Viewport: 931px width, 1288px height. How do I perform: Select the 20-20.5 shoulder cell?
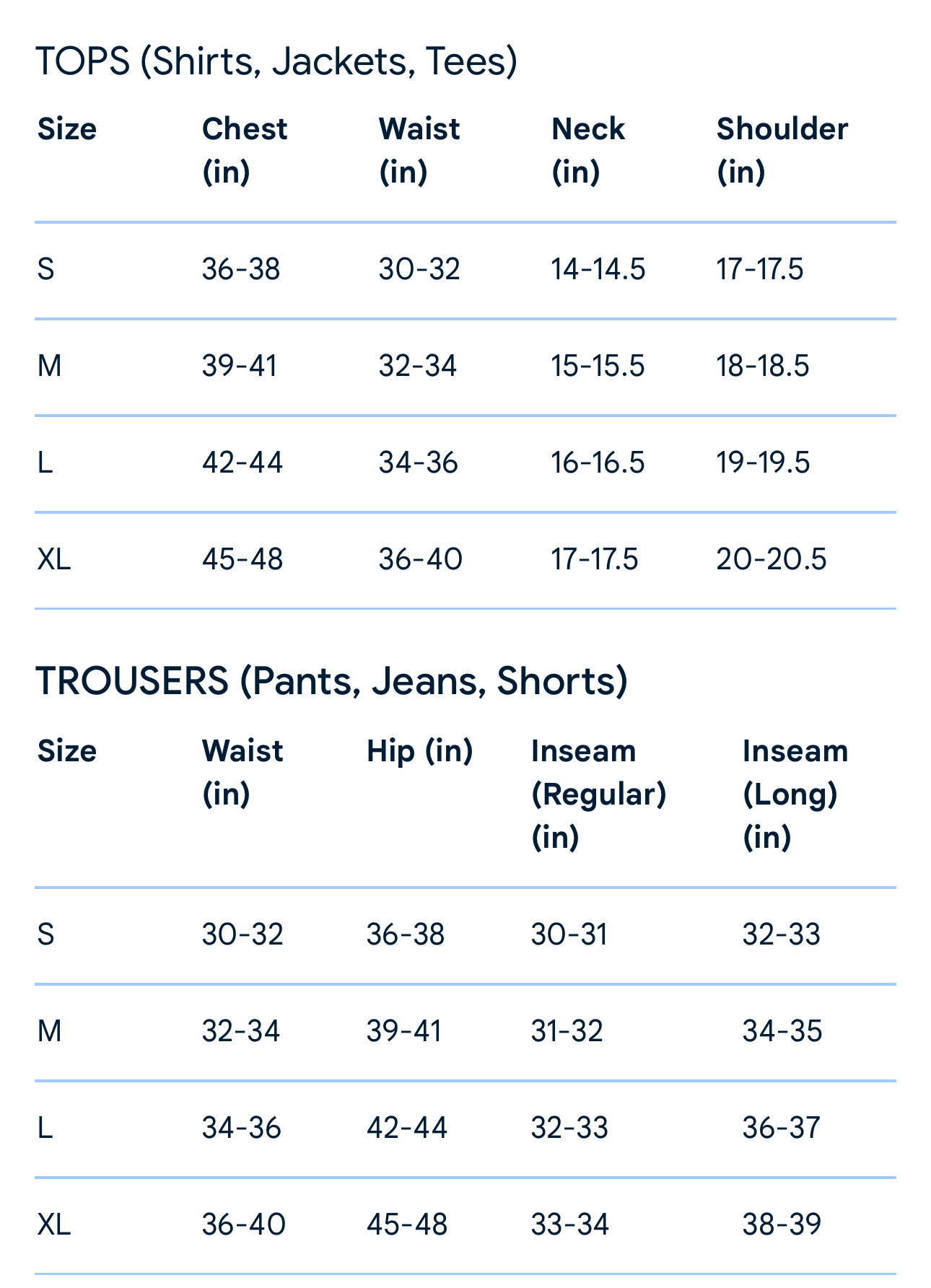click(x=771, y=559)
